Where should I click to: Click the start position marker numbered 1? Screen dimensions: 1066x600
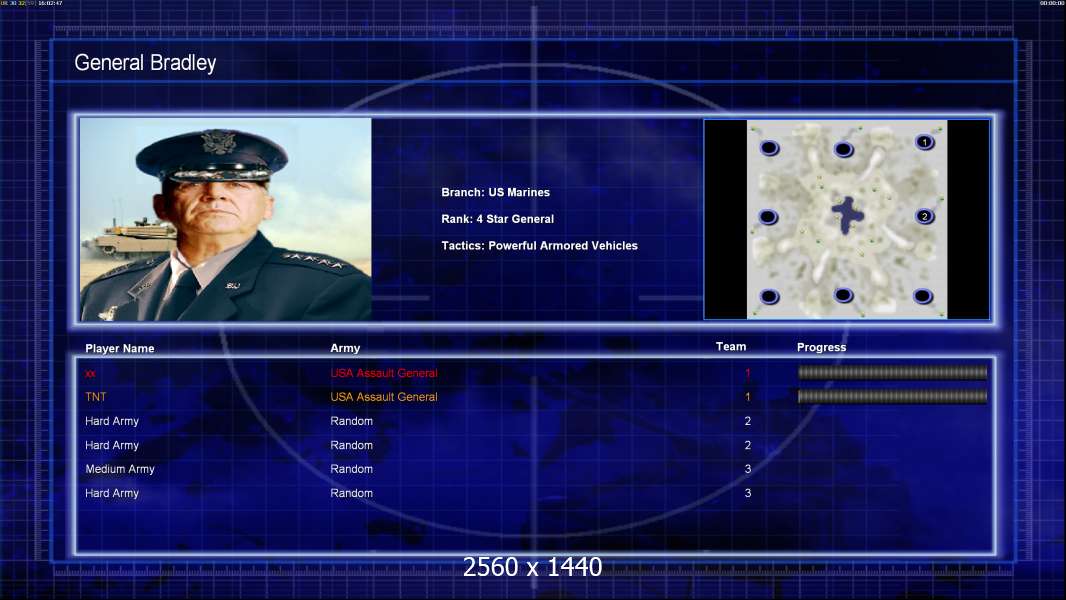[925, 142]
